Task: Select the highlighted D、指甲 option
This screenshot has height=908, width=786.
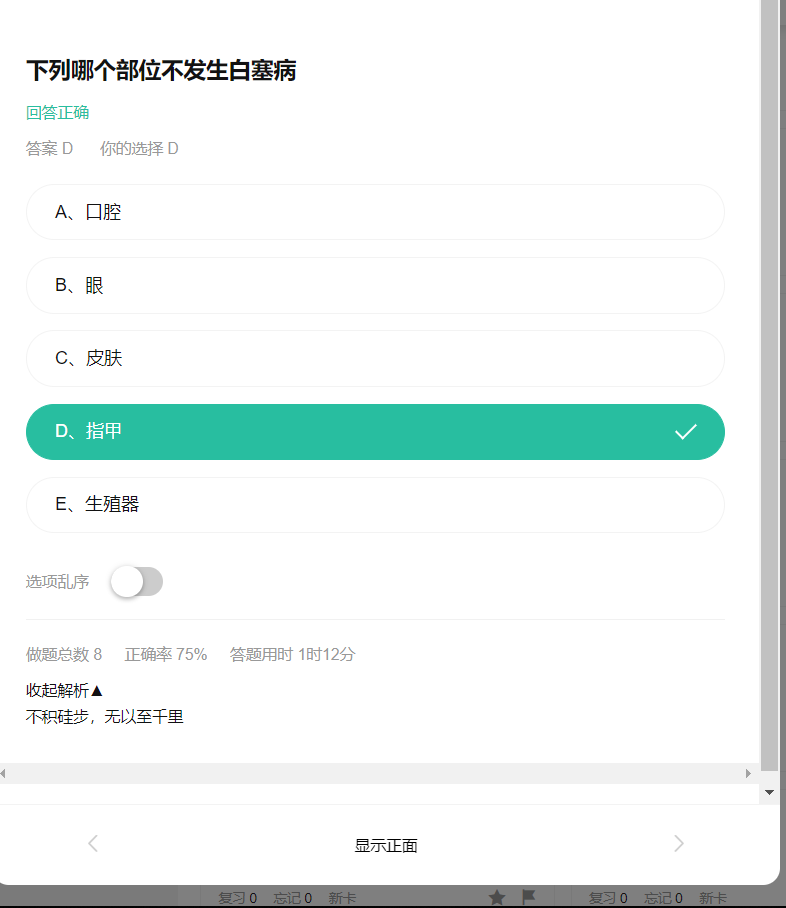Action: click(x=375, y=432)
